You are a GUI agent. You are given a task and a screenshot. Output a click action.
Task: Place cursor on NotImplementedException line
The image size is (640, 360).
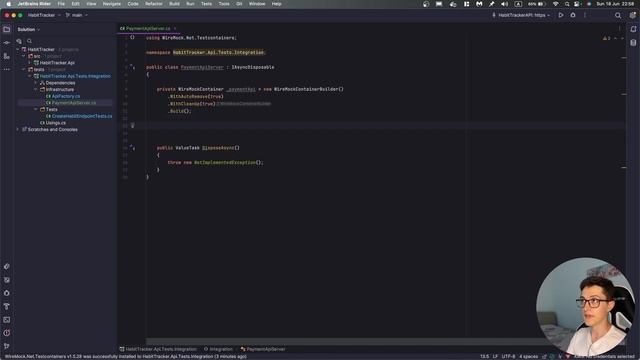tap(216, 162)
